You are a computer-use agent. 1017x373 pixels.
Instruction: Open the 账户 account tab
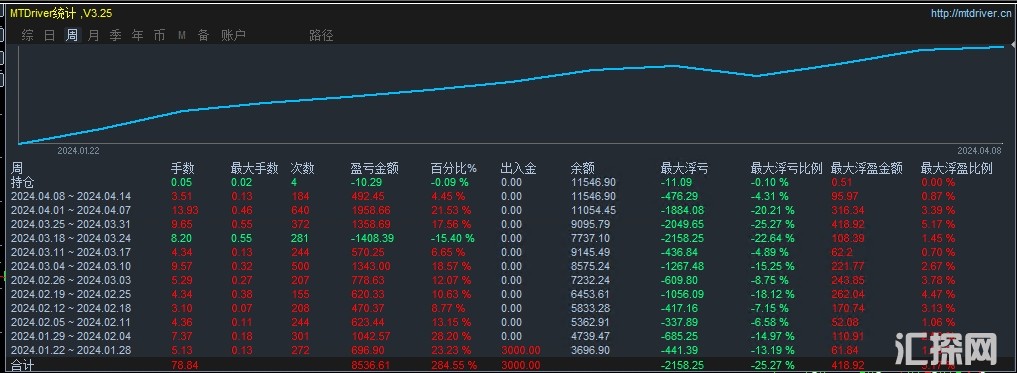(233, 35)
